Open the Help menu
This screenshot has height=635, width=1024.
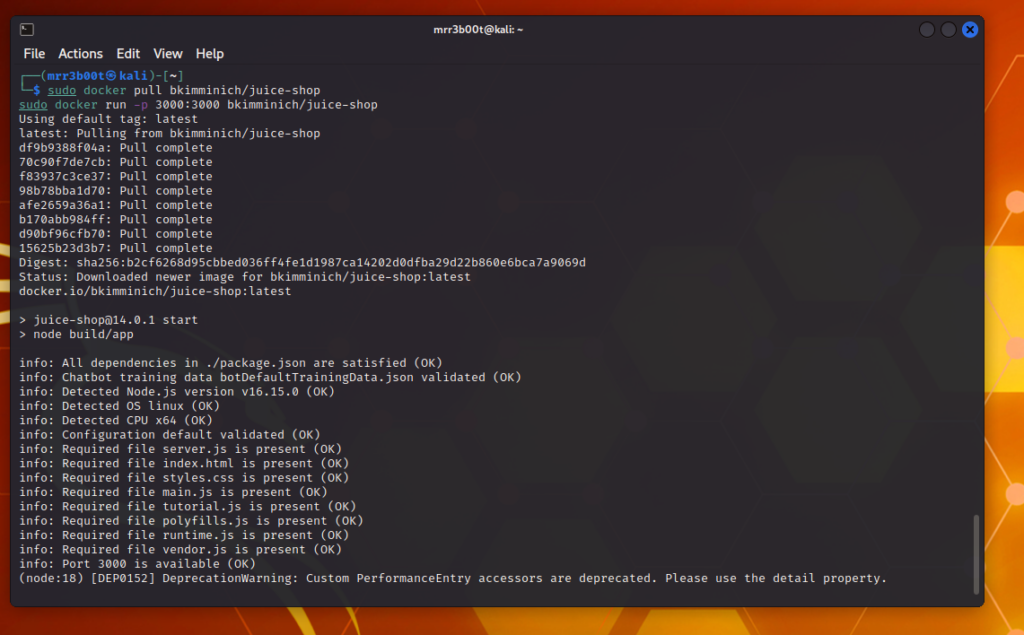click(x=210, y=54)
